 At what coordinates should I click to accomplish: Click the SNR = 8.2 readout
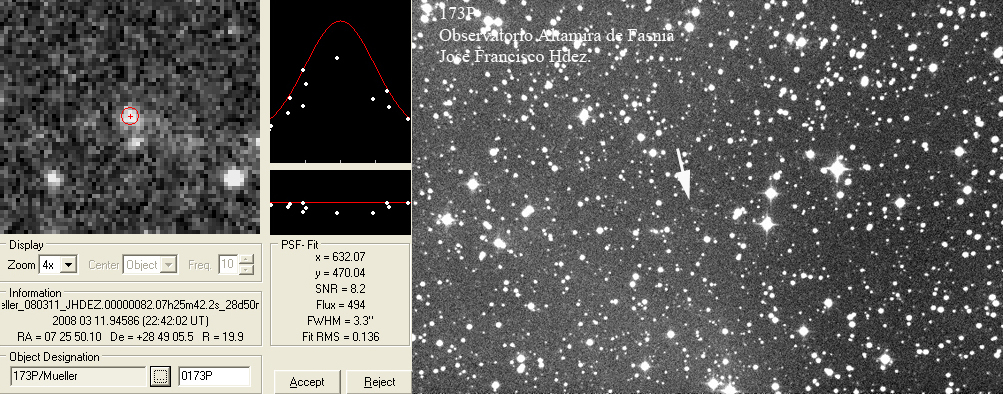(341, 288)
